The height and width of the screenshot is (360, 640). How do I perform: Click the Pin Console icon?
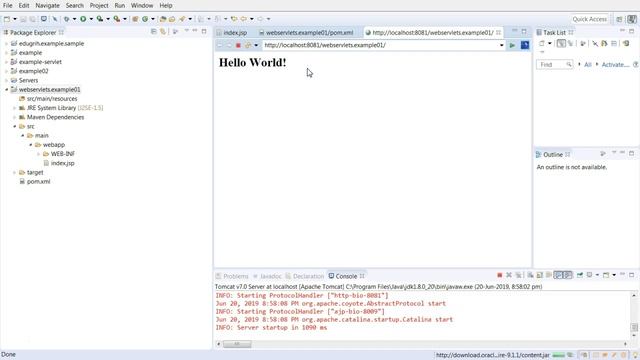(x=580, y=276)
